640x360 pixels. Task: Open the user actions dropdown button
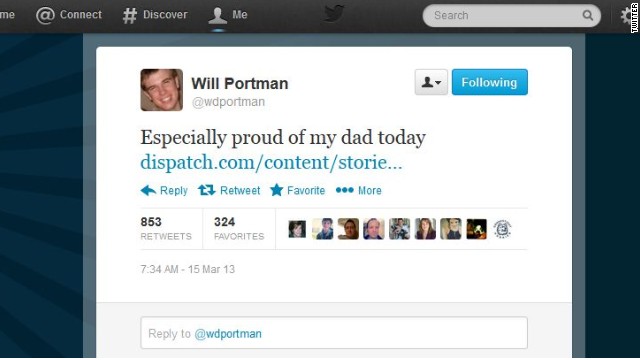coord(431,82)
